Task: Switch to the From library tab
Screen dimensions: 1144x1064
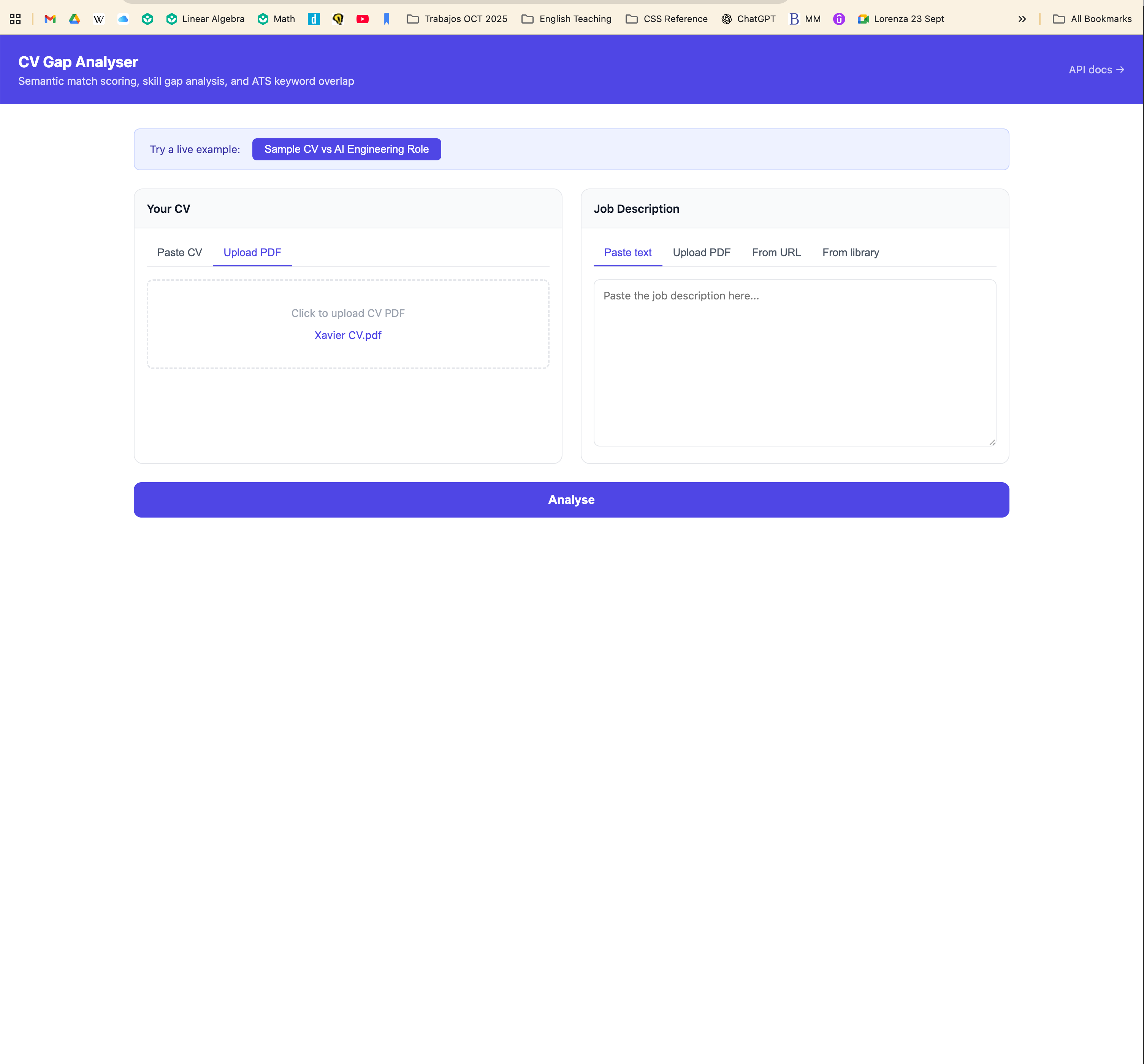Action: (x=851, y=253)
